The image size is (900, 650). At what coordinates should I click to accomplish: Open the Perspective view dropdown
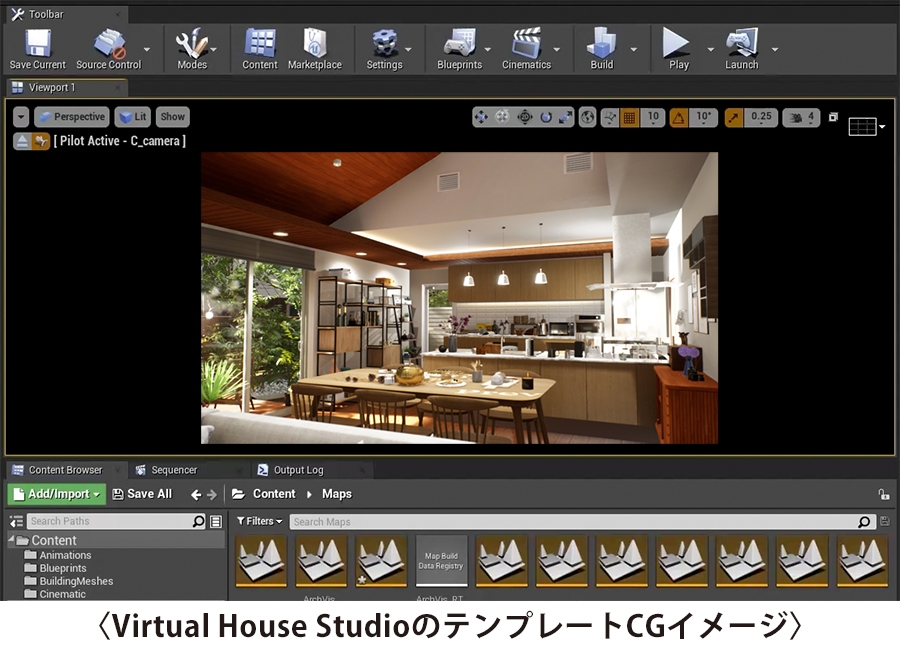[71, 116]
